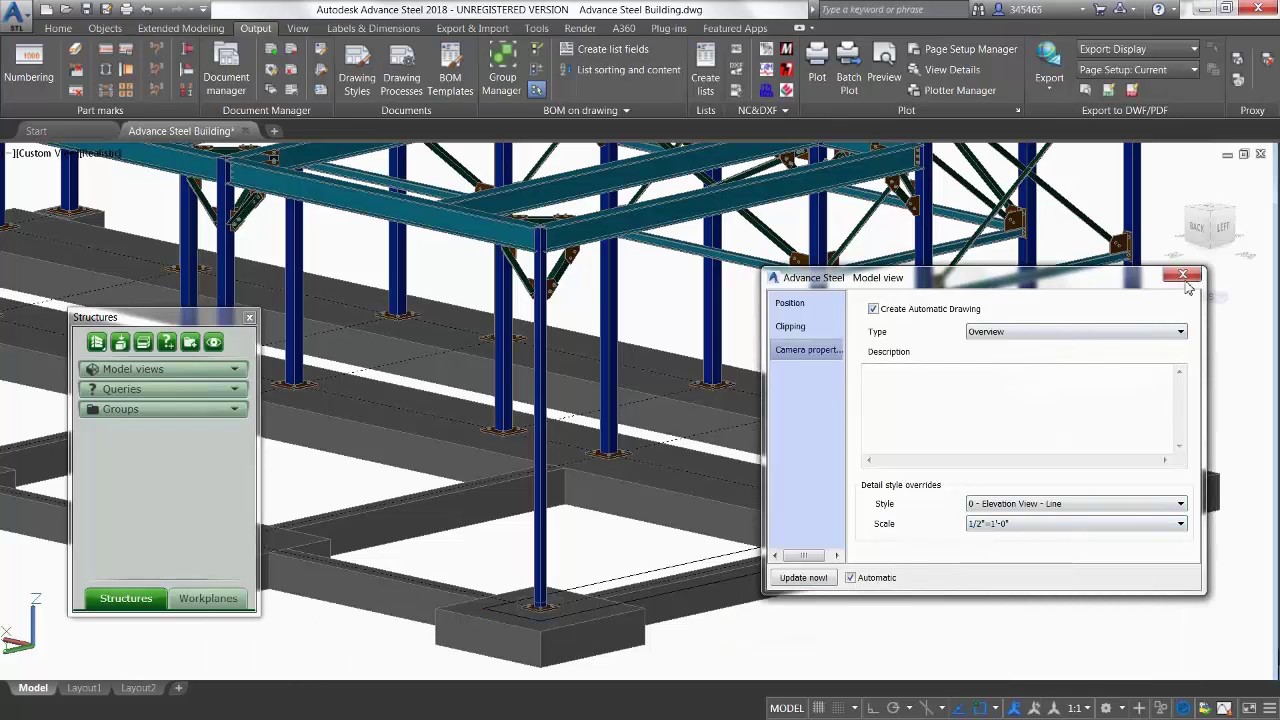Expand the Groups section
The height and width of the screenshot is (720, 1280).
(163, 409)
